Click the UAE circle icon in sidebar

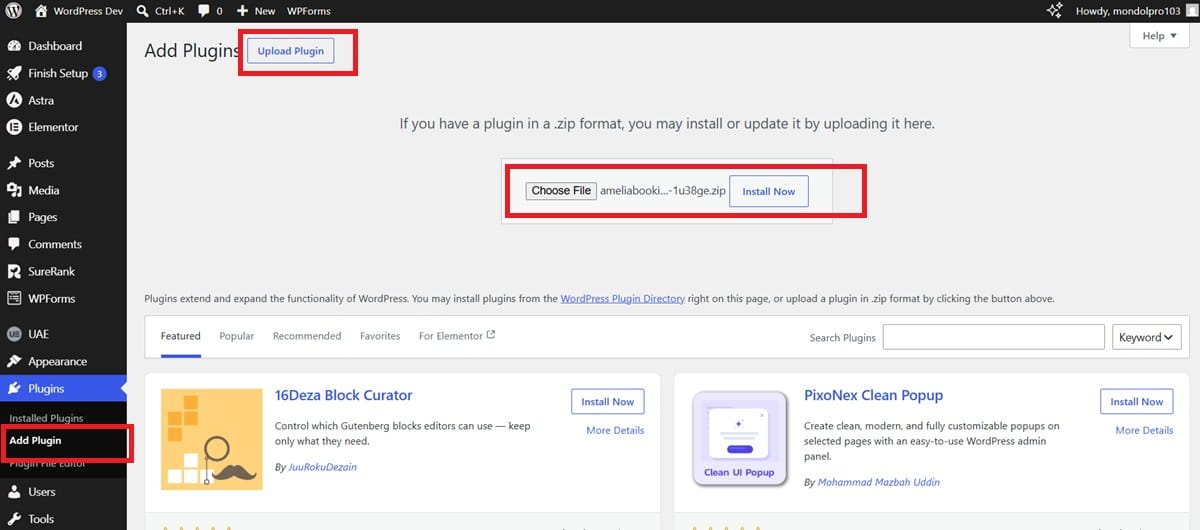[15, 334]
